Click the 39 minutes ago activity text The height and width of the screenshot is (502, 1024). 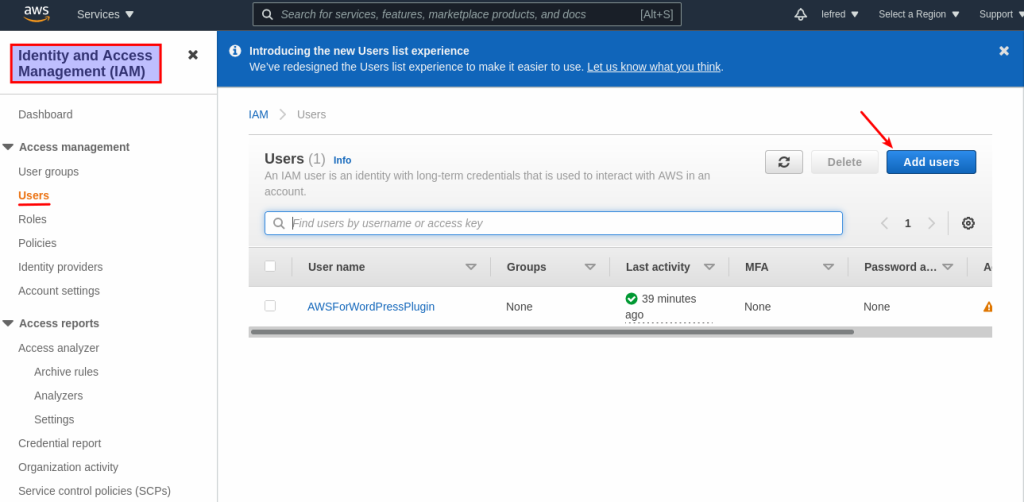(x=661, y=307)
